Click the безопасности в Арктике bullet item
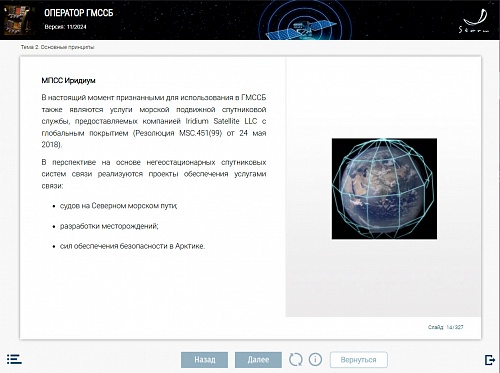The width and height of the screenshot is (500, 373). (132, 246)
